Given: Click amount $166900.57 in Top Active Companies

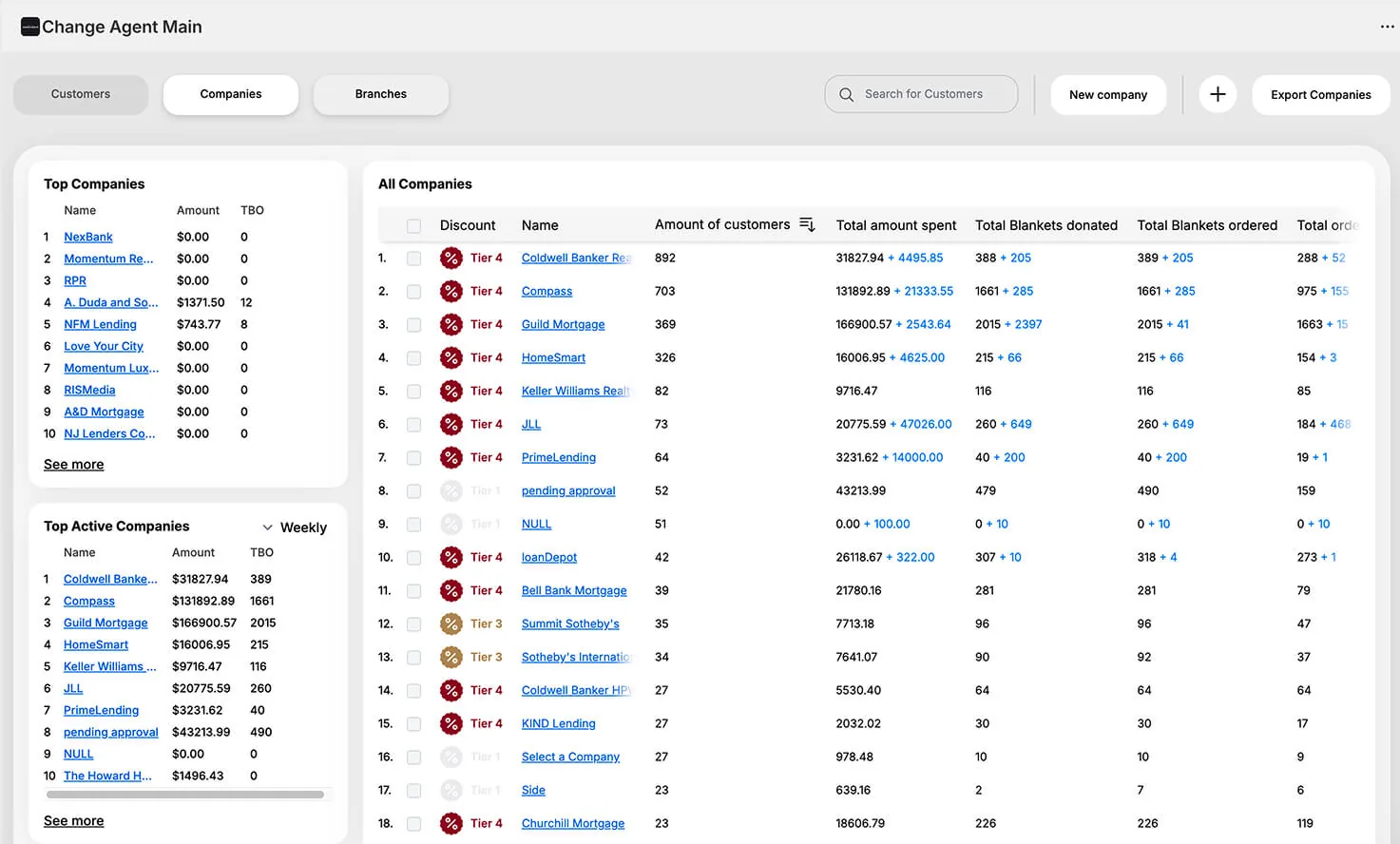Looking at the screenshot, I should 204,623.
